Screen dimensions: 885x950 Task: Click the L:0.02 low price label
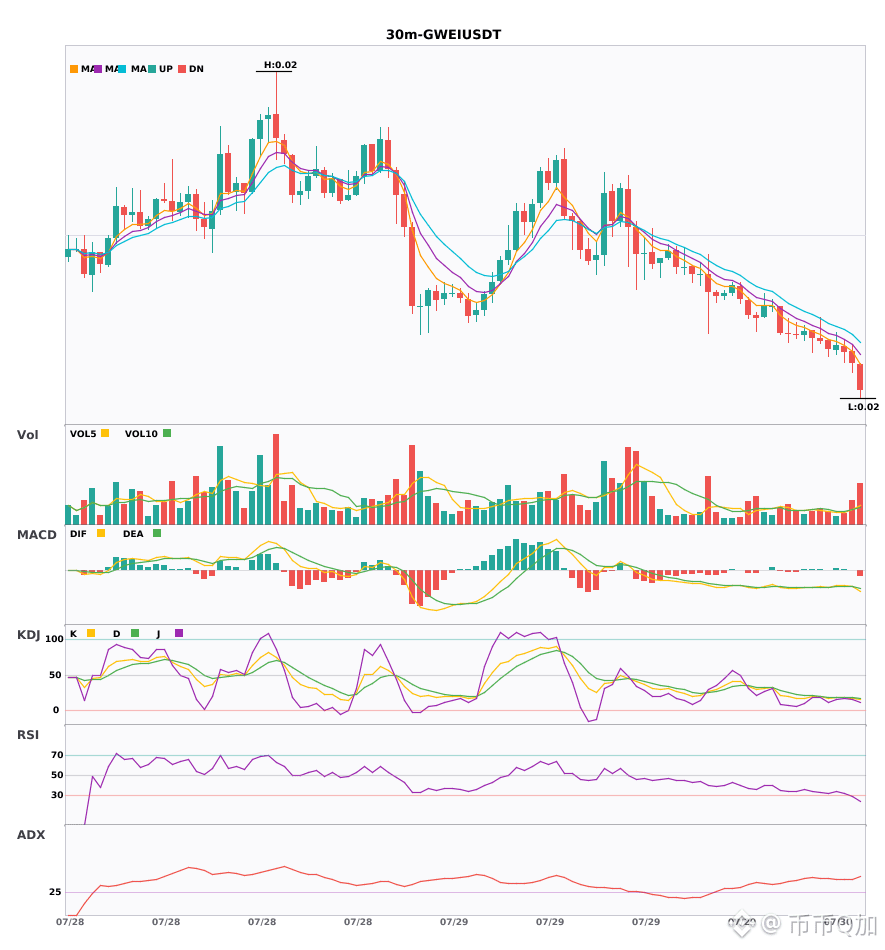(x=863, y=407)
